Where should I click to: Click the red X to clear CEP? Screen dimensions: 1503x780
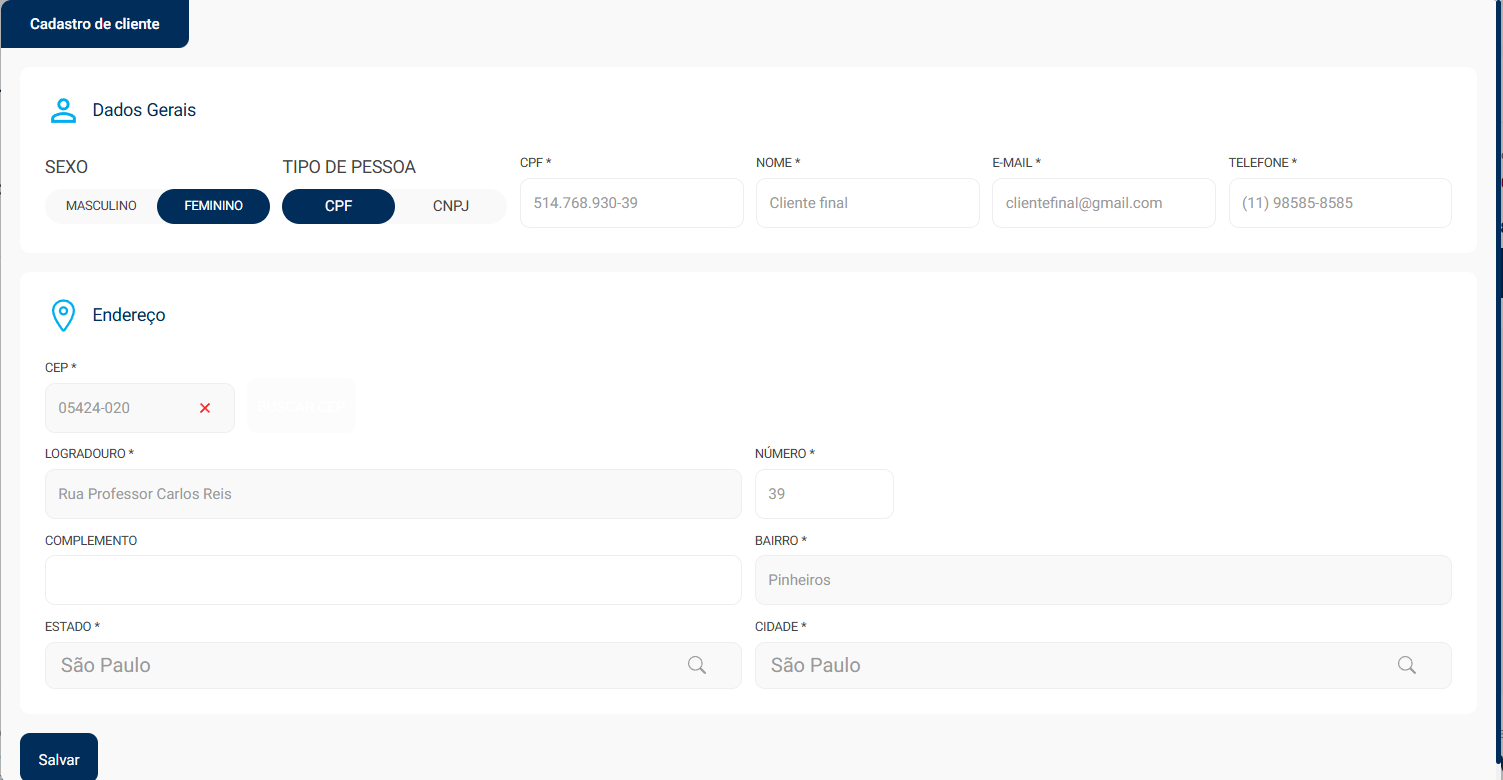point(205,408)
